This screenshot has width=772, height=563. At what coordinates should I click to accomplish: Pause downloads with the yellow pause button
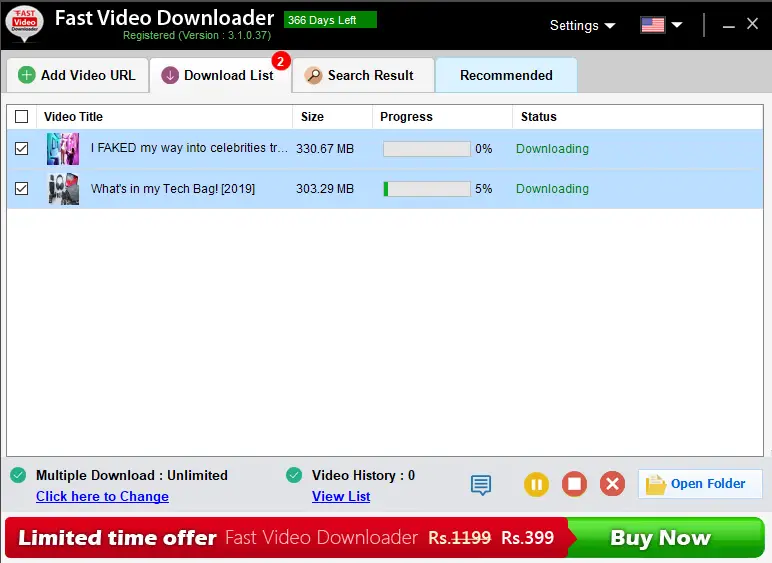pos(536,484)
